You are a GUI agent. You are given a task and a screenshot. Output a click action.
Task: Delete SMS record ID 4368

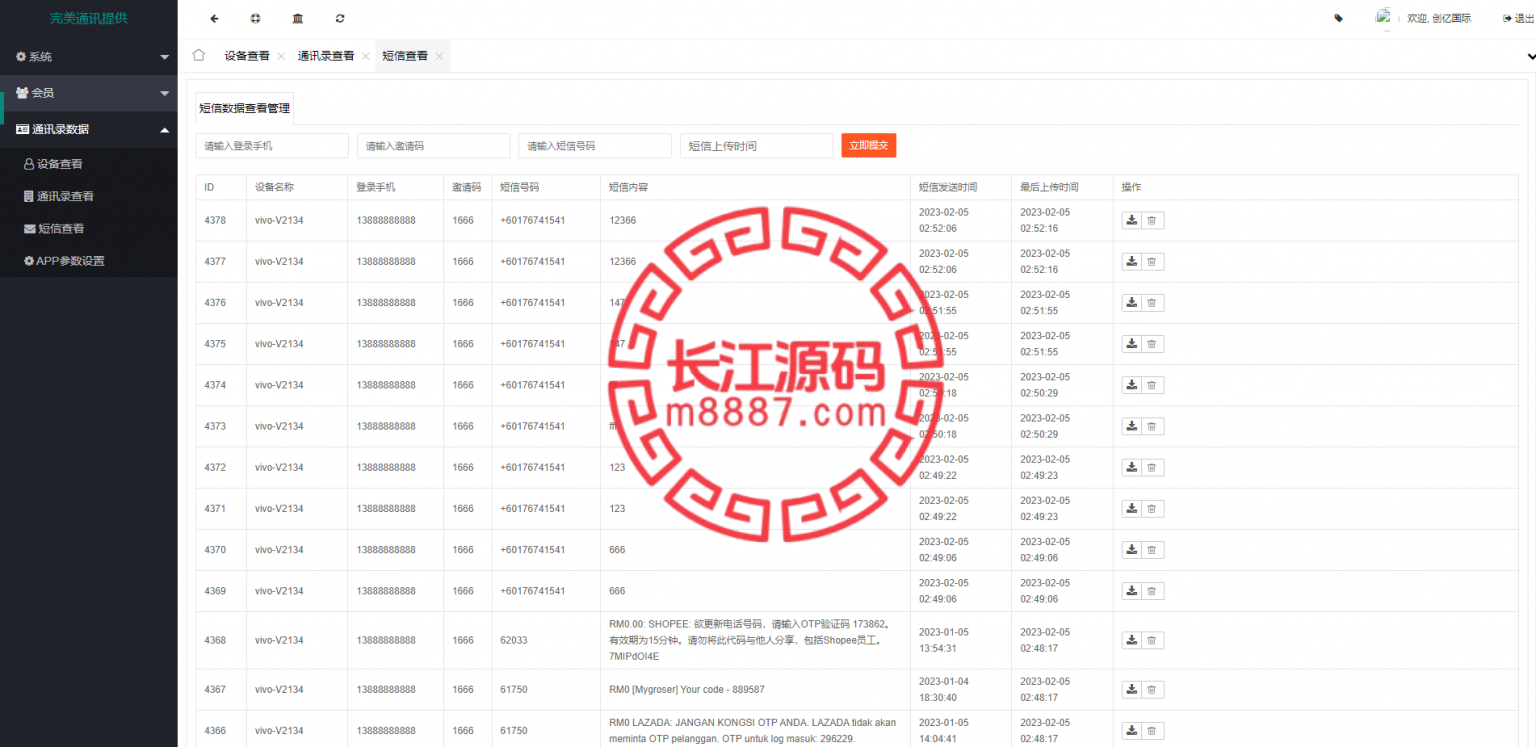1152,640
